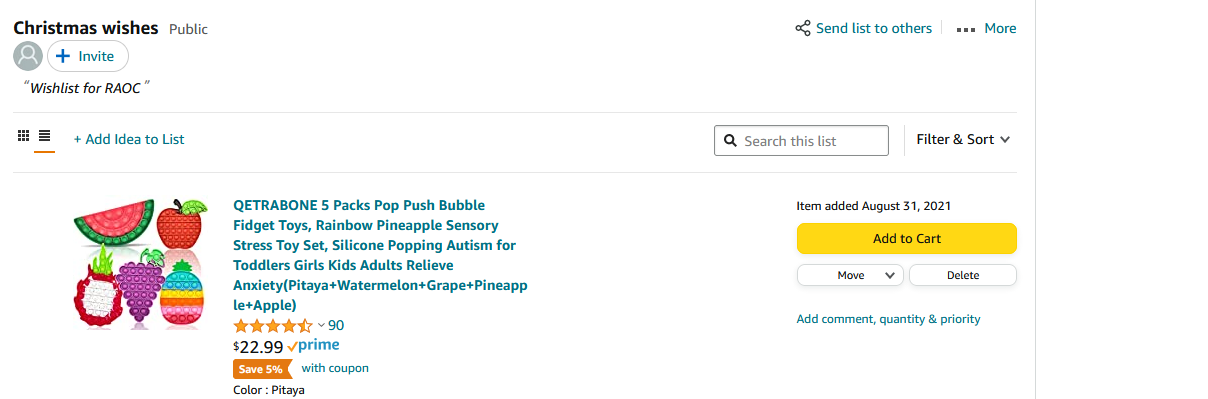The height and width of the screenshot is (399, 1208).
Task: Delete the item from the list
Action: 963,275
